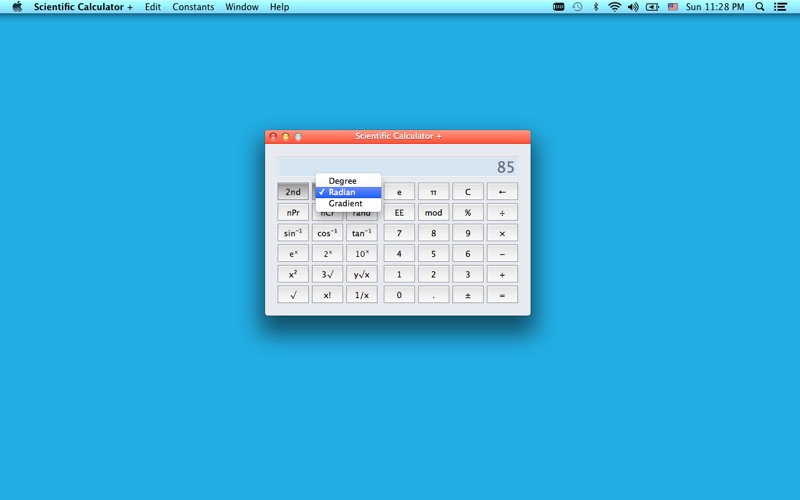Open the volume control in menu bar
The width and height of the screenshot is (800, 500).
633,7
